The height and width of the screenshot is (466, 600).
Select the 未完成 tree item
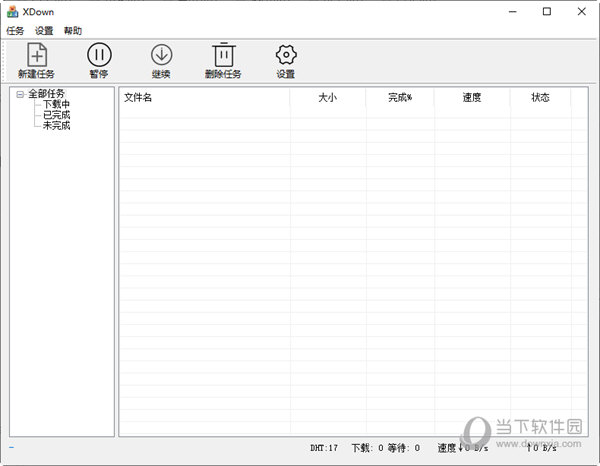point(56,125)
